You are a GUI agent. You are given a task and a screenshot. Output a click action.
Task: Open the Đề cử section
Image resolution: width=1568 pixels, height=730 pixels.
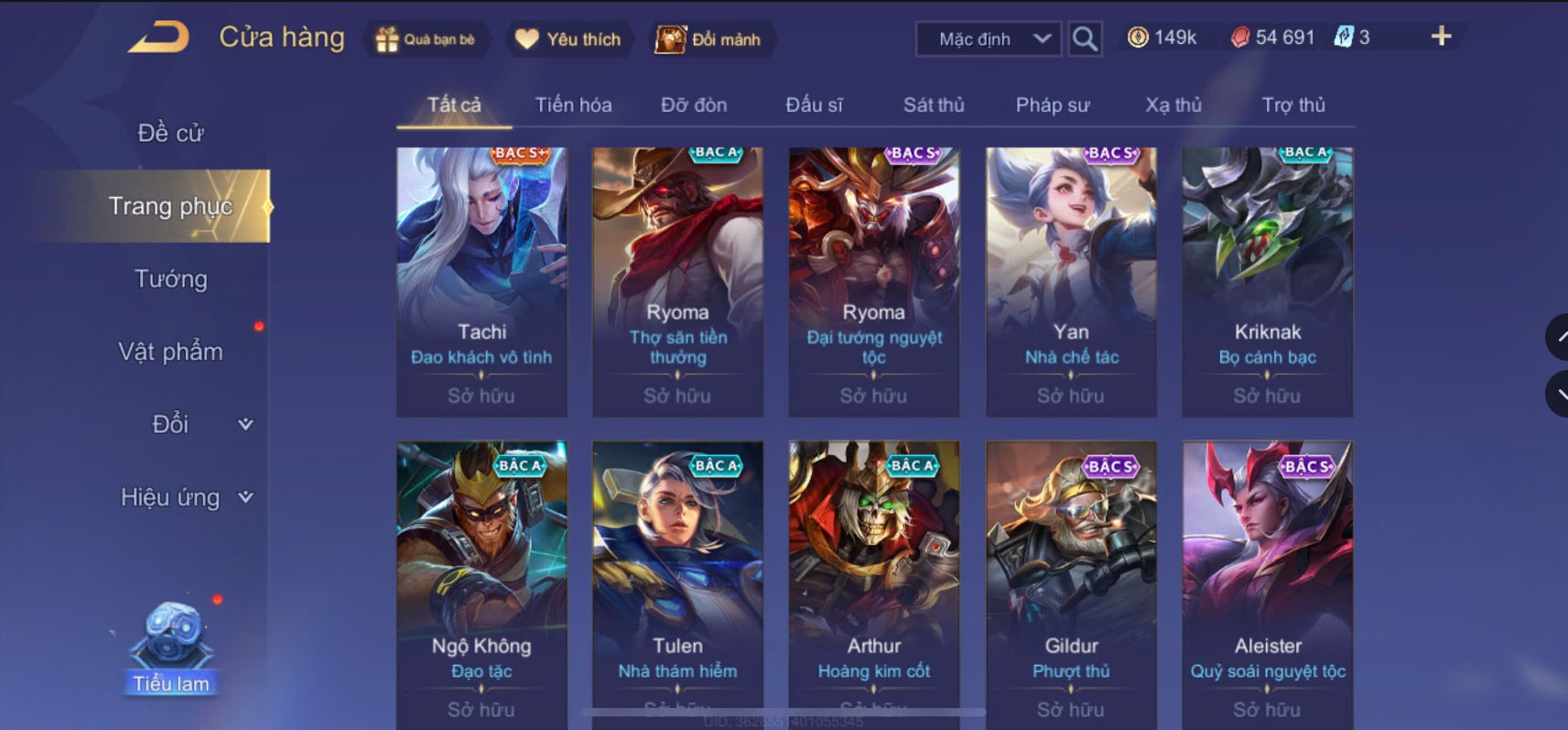(171, 134)
